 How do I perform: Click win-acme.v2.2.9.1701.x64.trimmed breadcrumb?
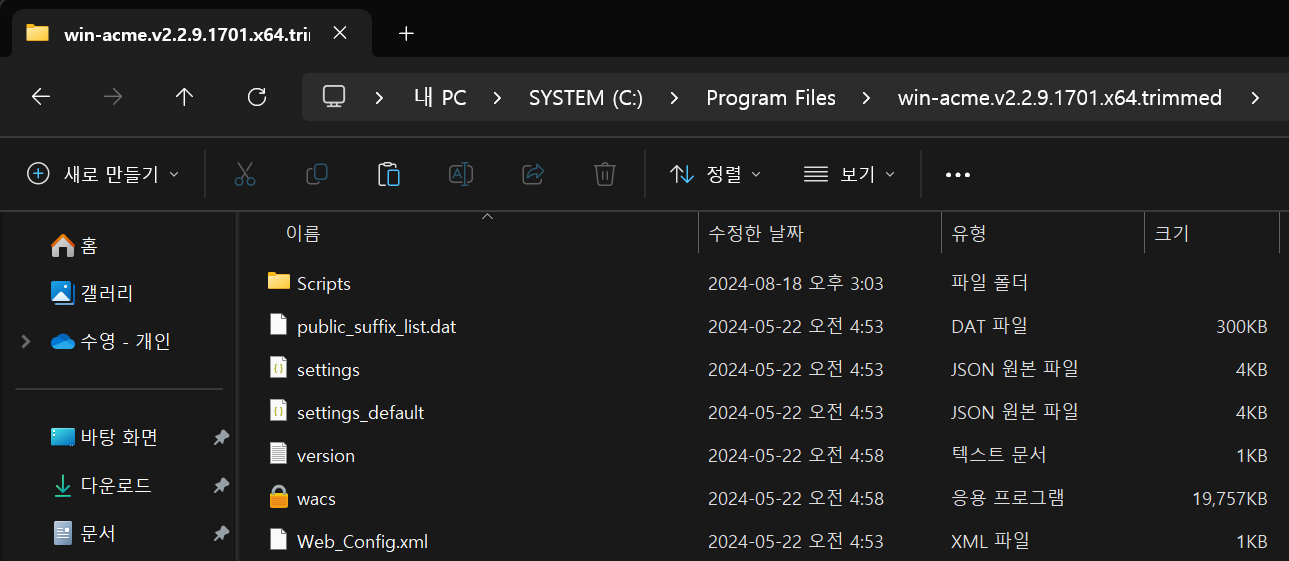click(1060, 98)
